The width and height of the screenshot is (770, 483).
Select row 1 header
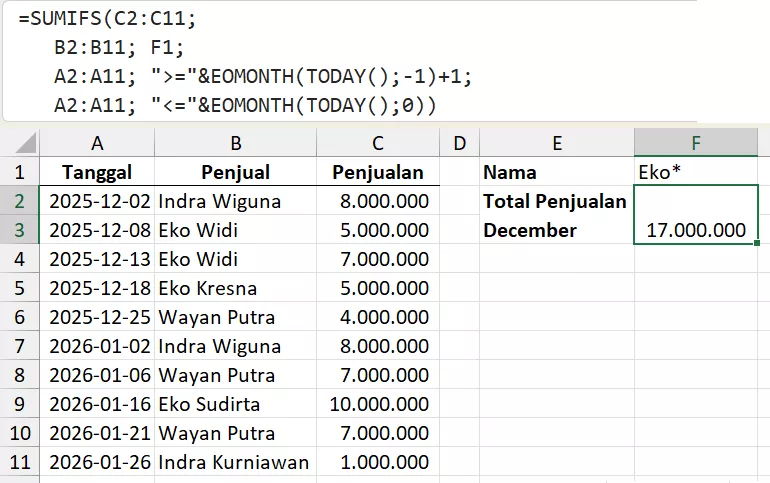click(x=20, y=172)
